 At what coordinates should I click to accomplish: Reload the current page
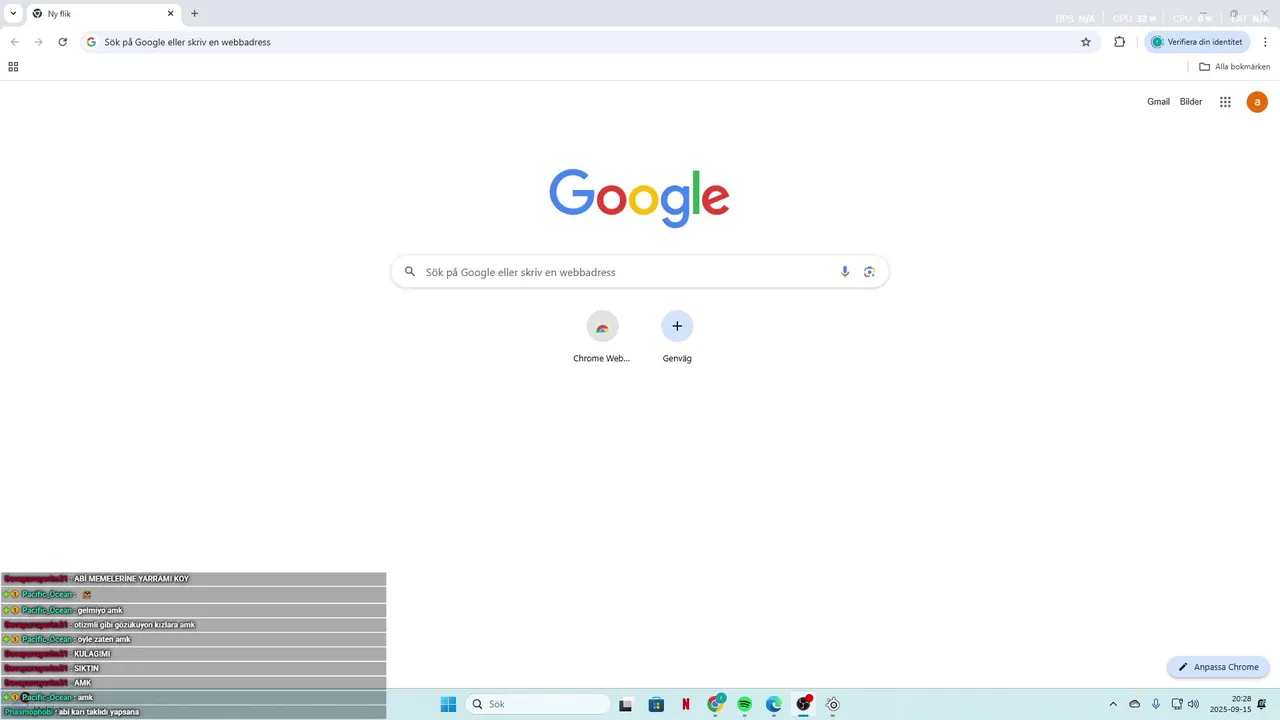click(63, 42)
